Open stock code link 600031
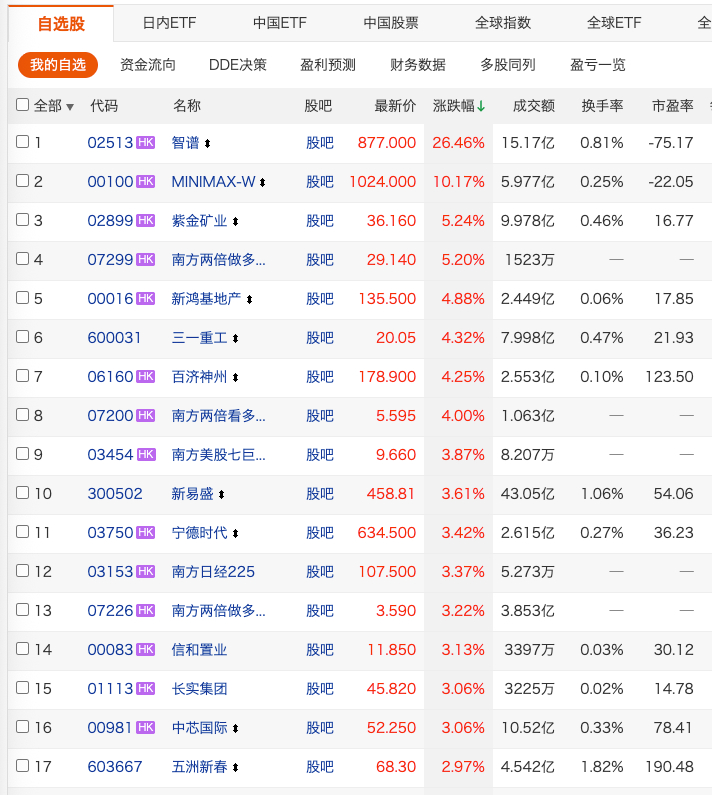This screenshot has width=712, height=795. coord(114,338)
